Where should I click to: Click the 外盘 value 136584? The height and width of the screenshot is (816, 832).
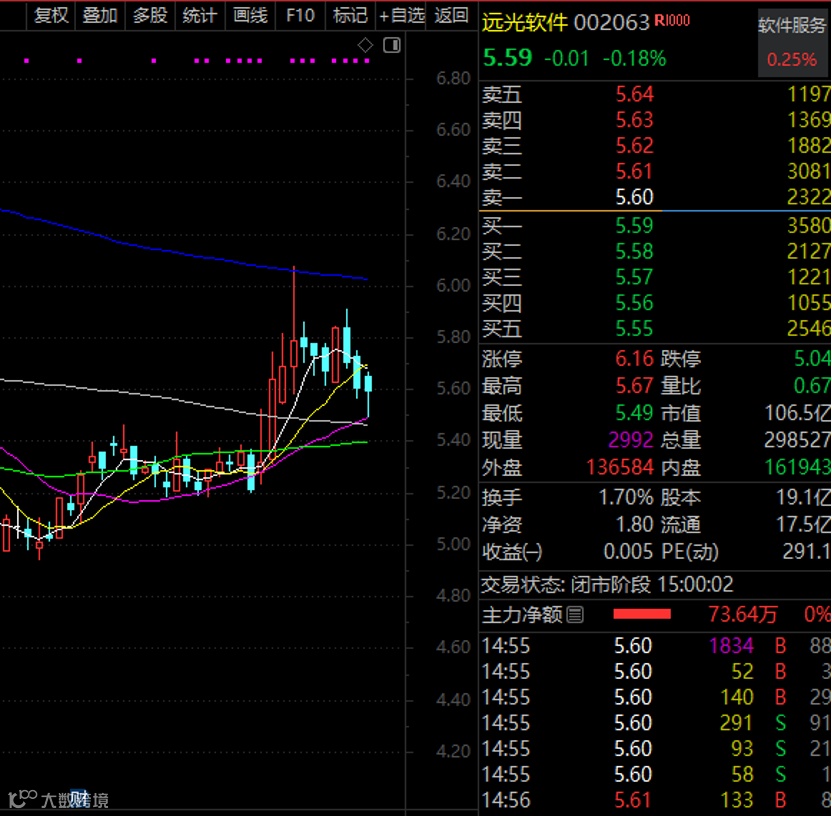(620, 467)
